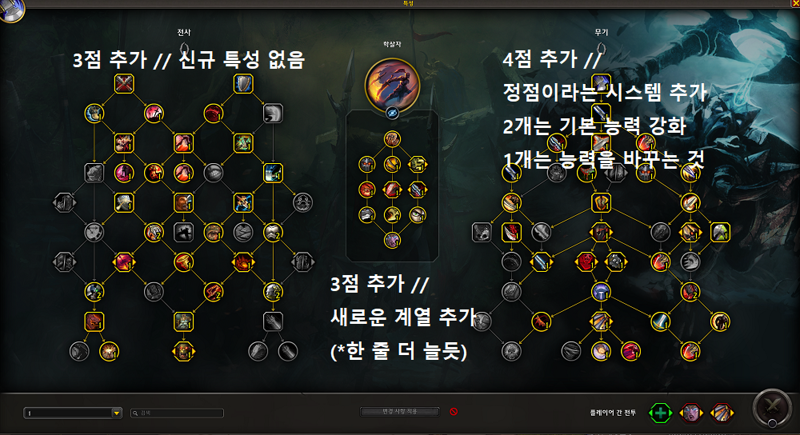Click the green square talent in the Arms tree
The image size is (800, 435).
tap(719, 233)
